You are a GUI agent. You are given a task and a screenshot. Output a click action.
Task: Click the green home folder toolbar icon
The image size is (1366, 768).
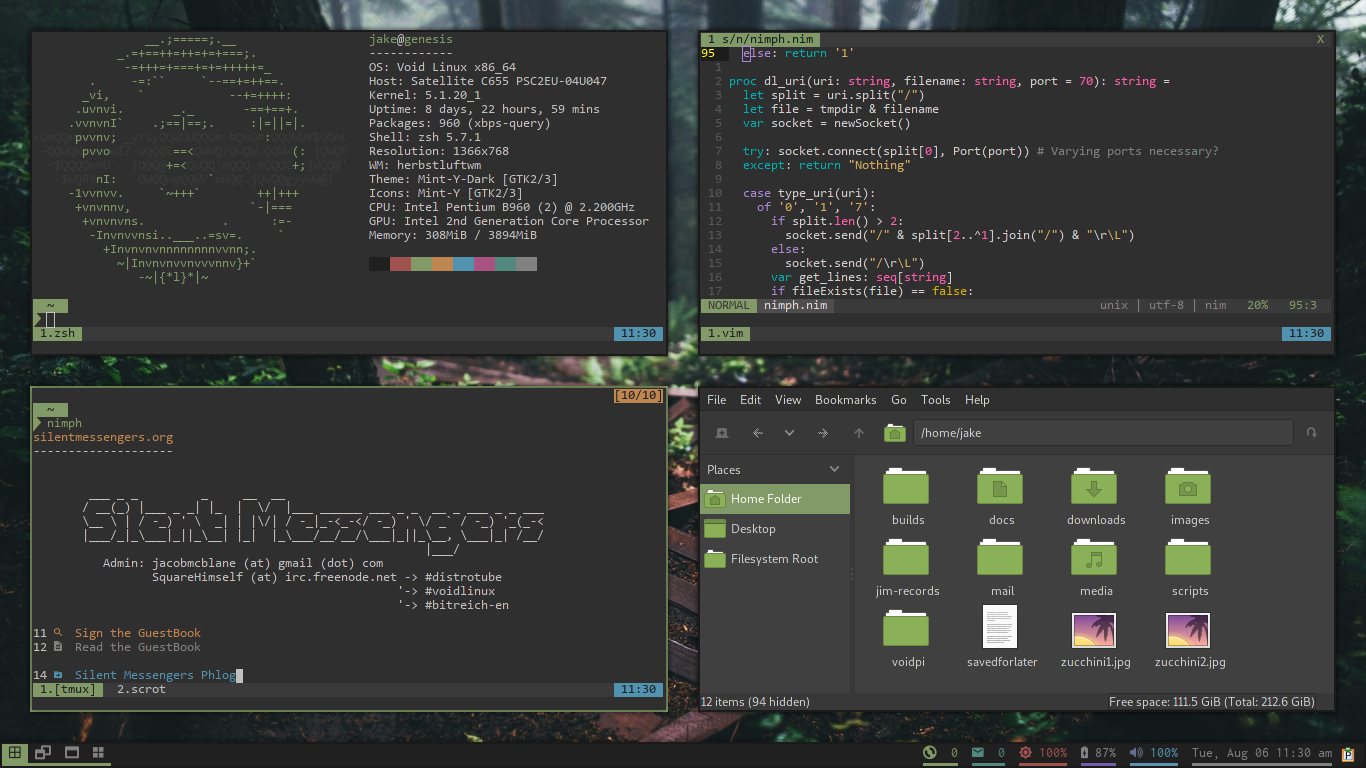(894, 433)
